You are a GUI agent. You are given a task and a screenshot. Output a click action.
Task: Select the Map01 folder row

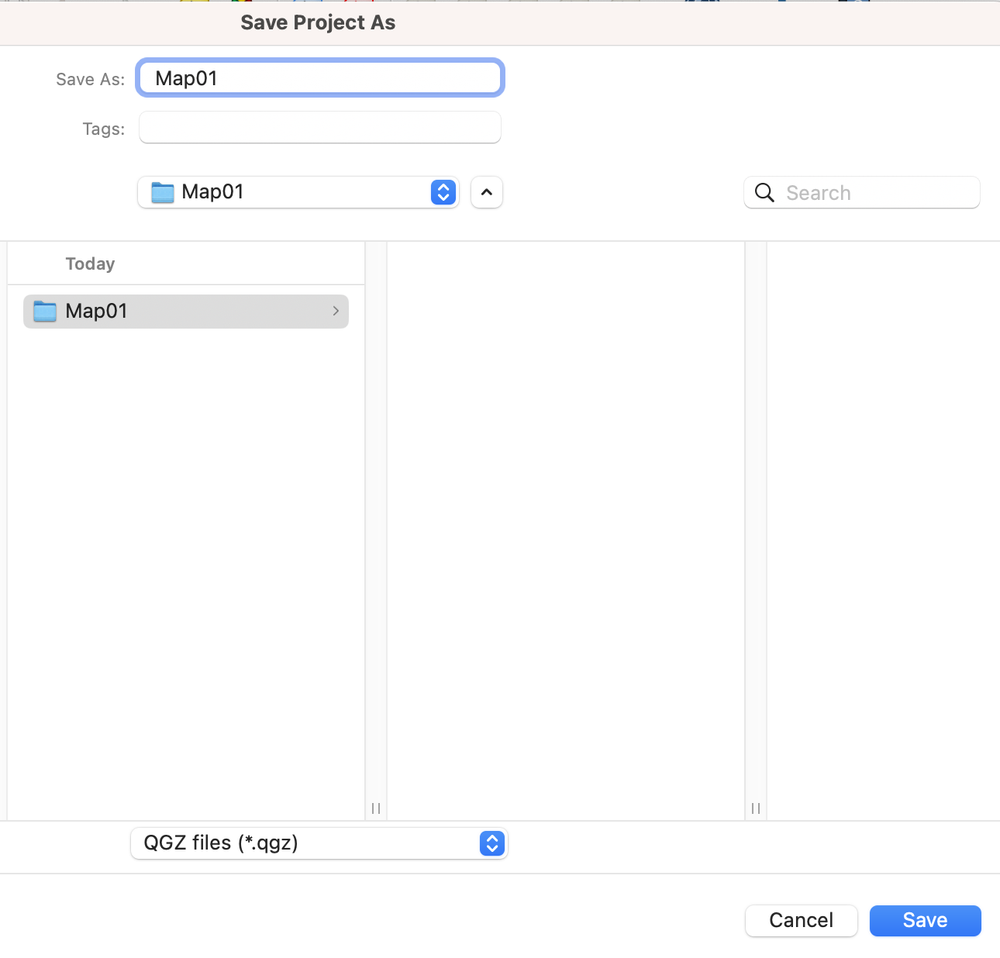(186, 311)
